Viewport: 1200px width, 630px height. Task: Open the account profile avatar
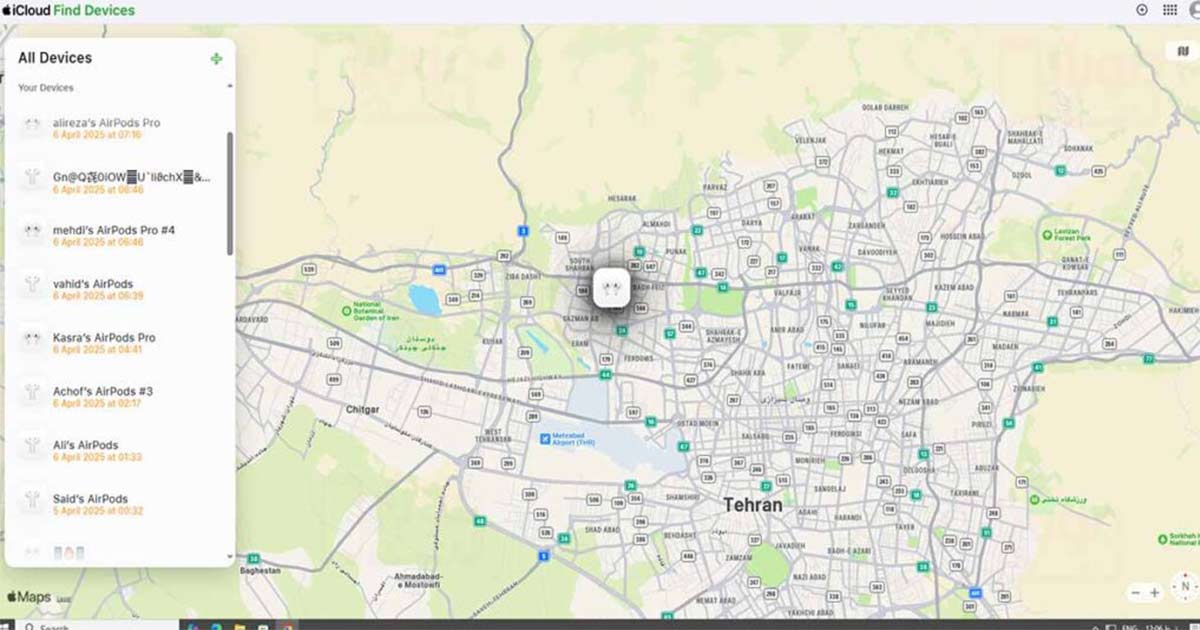coord(1194,10)
